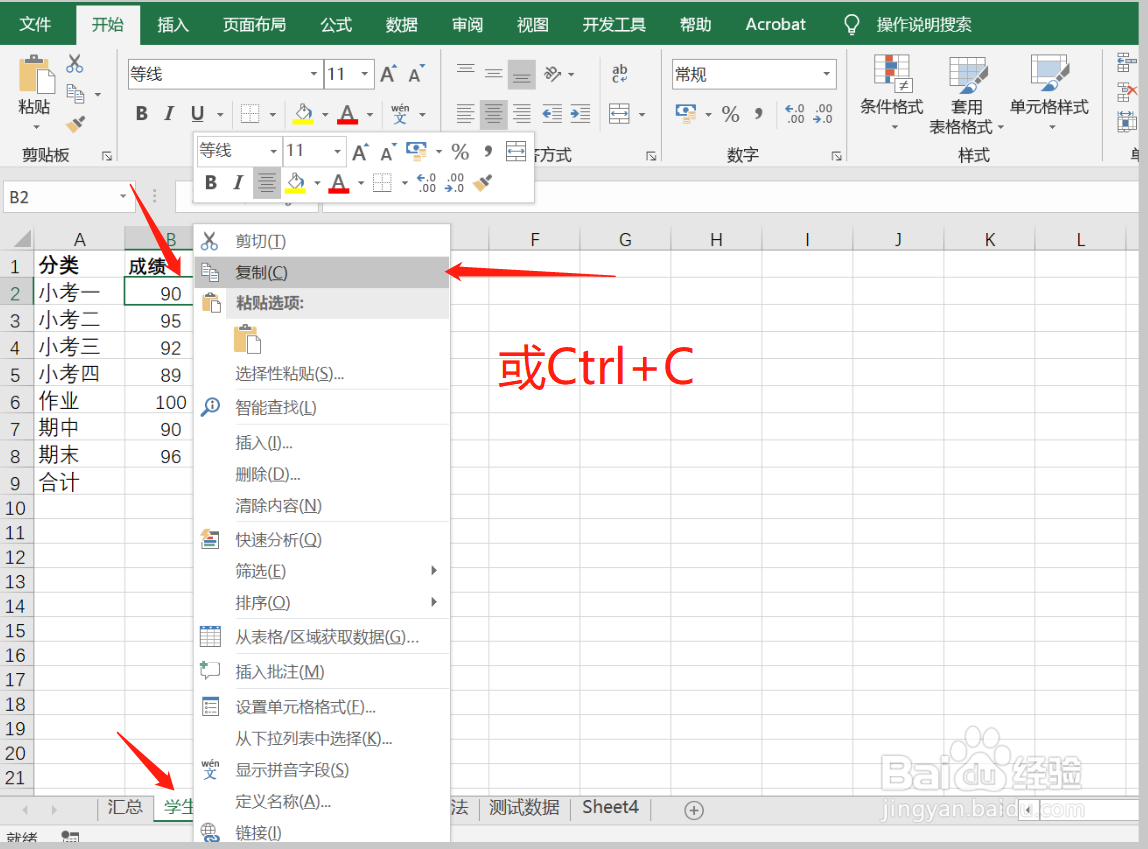1148x849 pixels.
Task: Choose 复制 from the context menu
Action: (x=260, y=272)
